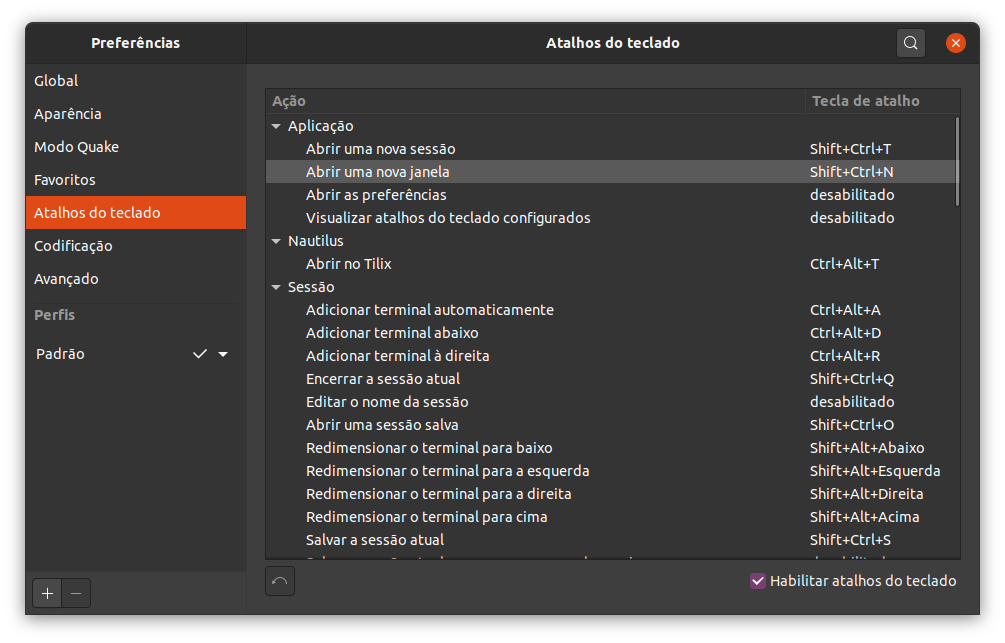The height and width of the screenshot is (643, 1005).
Task: Open the Global preferences section
Action: 136,81
